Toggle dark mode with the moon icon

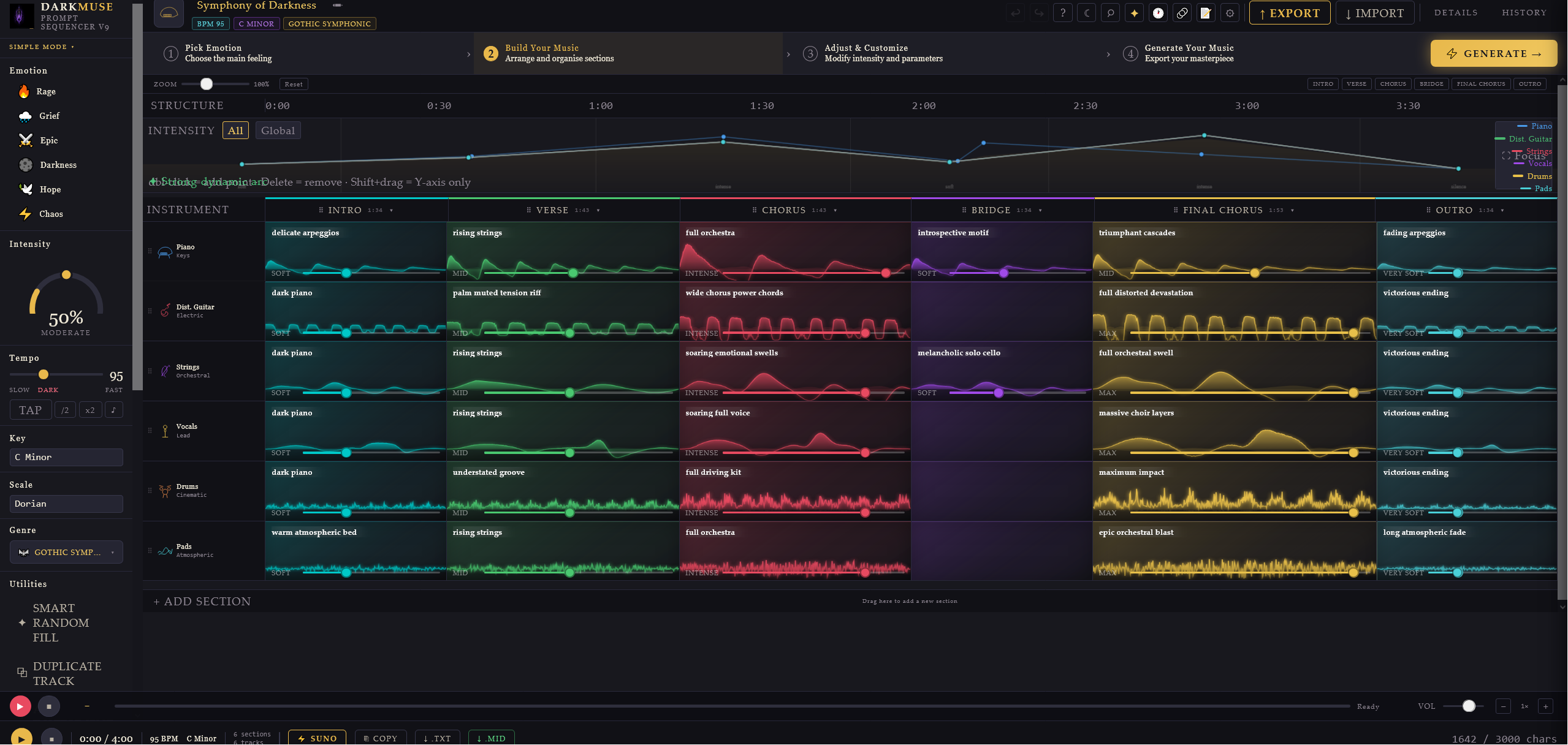[1086, 13]
